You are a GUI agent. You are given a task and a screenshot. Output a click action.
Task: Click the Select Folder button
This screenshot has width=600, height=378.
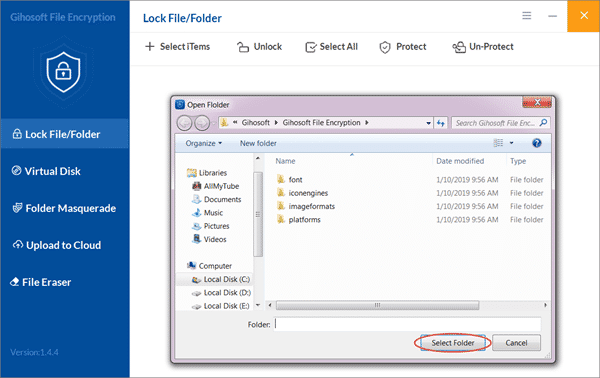tap(453, 343)
